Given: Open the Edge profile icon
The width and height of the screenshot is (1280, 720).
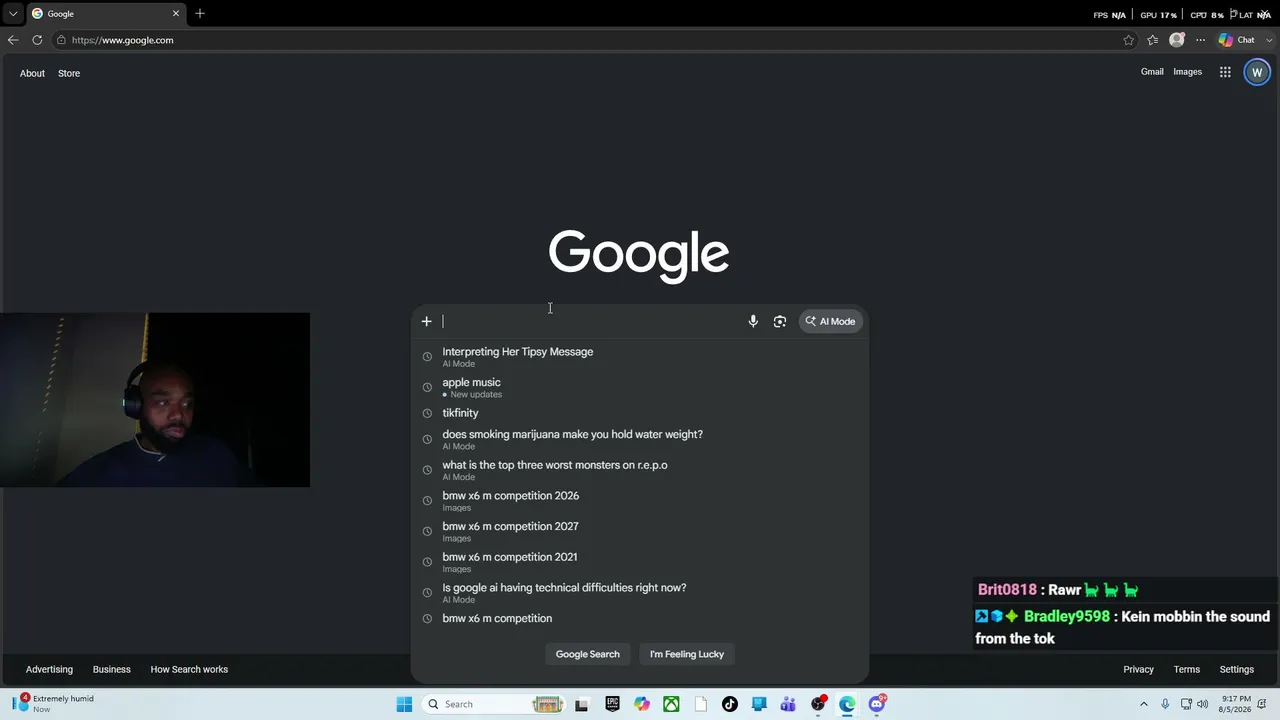Looking at the screenshot, I should click(x=1177, y=40).
